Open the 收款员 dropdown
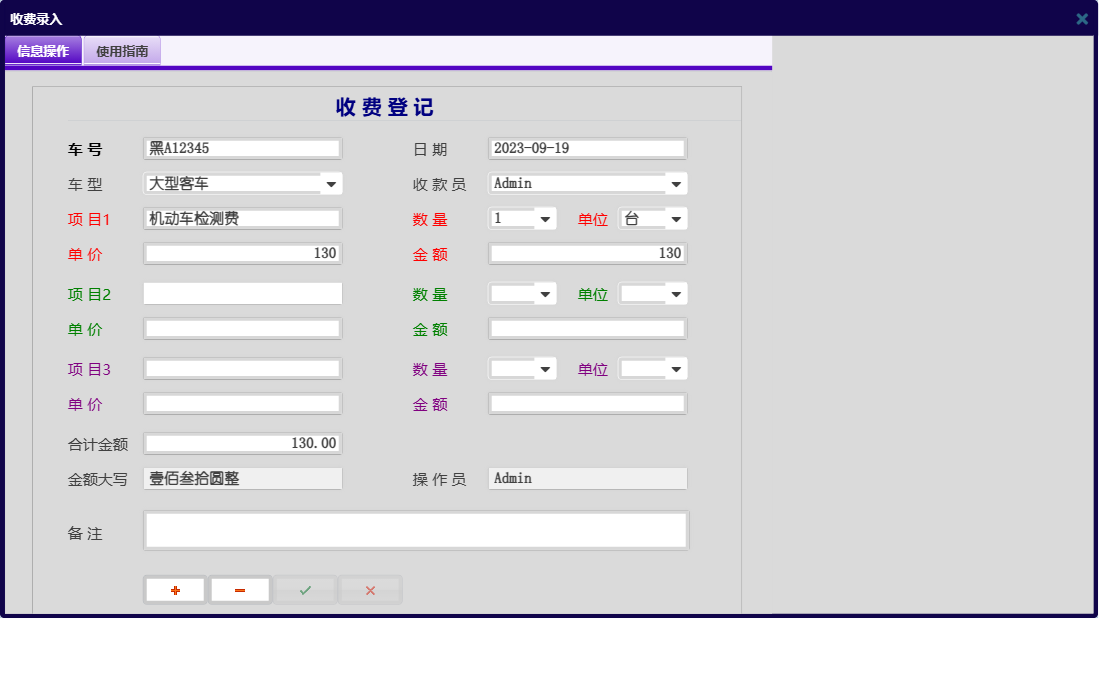This screenshot has height=687, width=1099. (676, 184)
